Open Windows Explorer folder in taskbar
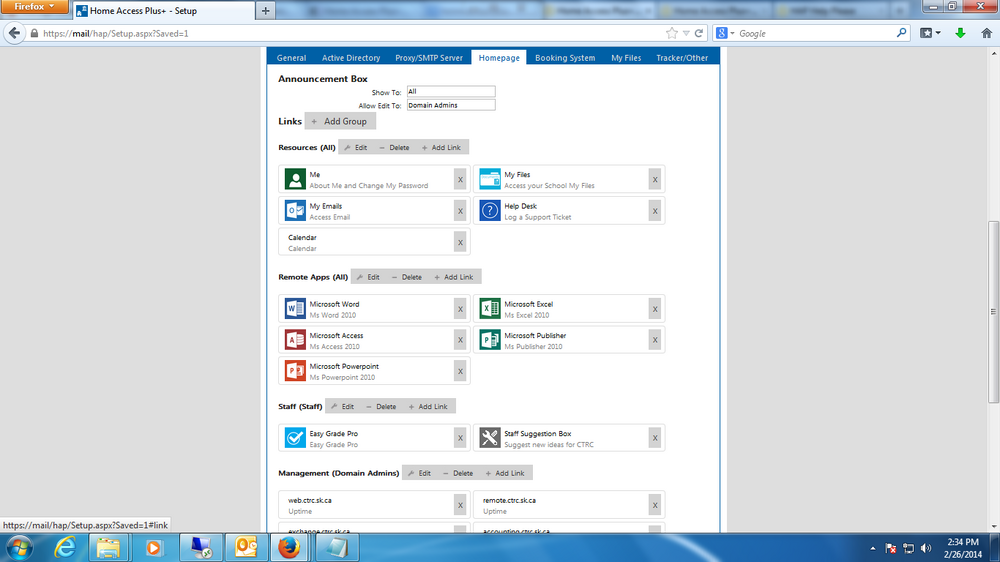The height and width of the screenshot is (562, 1000). click(108, 548)
